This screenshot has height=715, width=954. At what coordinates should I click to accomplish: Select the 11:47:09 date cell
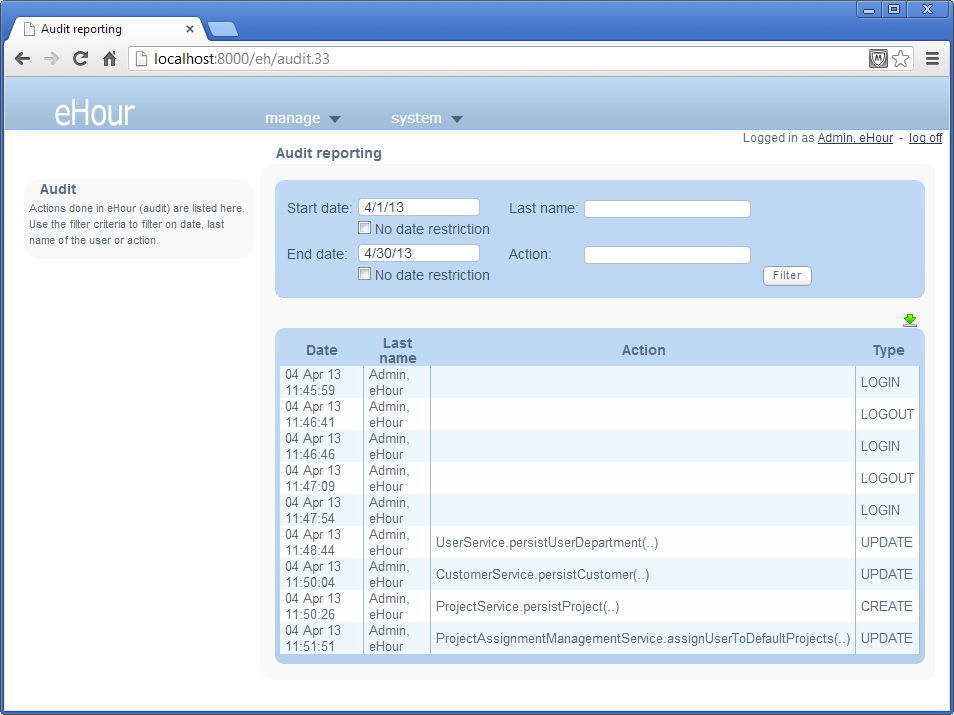point(322,478)
